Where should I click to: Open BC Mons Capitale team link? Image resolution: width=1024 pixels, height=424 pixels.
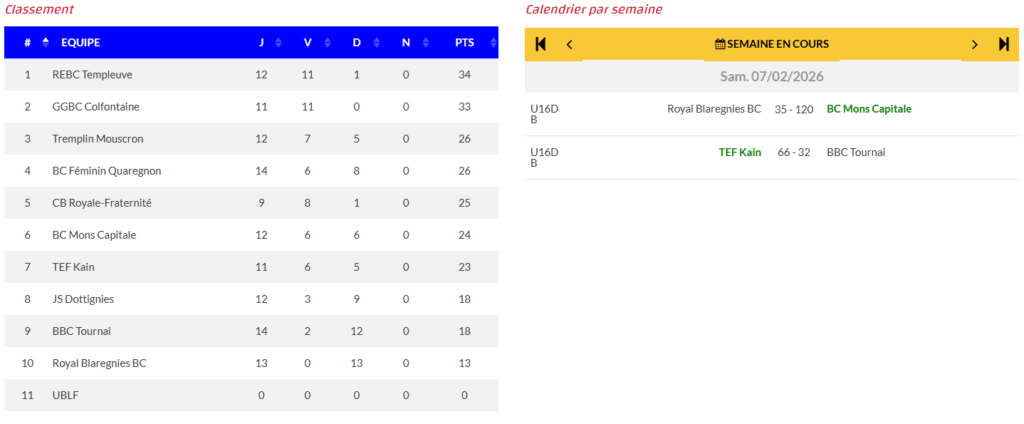point(869,109)
